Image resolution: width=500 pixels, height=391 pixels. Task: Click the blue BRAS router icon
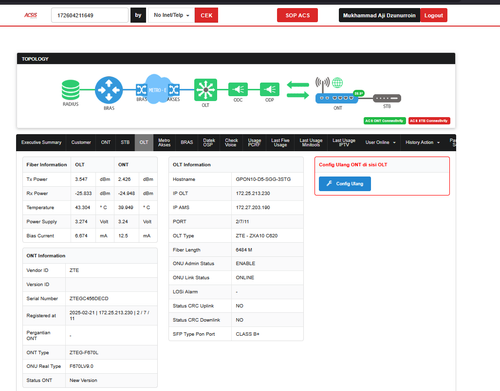click(x=109, y=90)
